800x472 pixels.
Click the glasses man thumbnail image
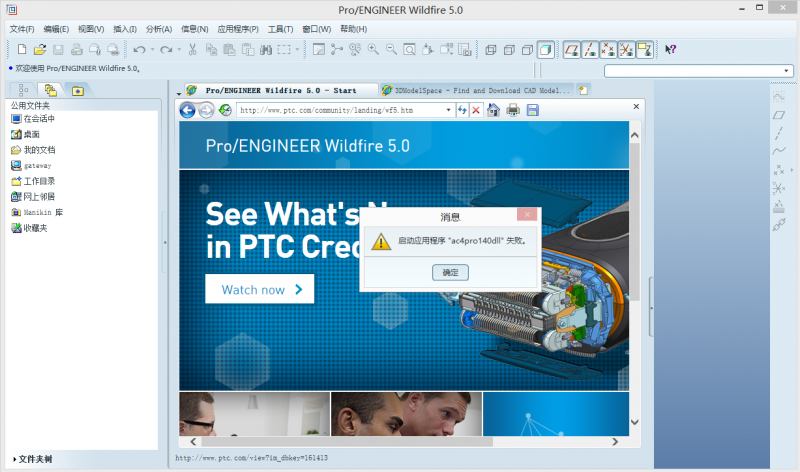pos(254,414)
